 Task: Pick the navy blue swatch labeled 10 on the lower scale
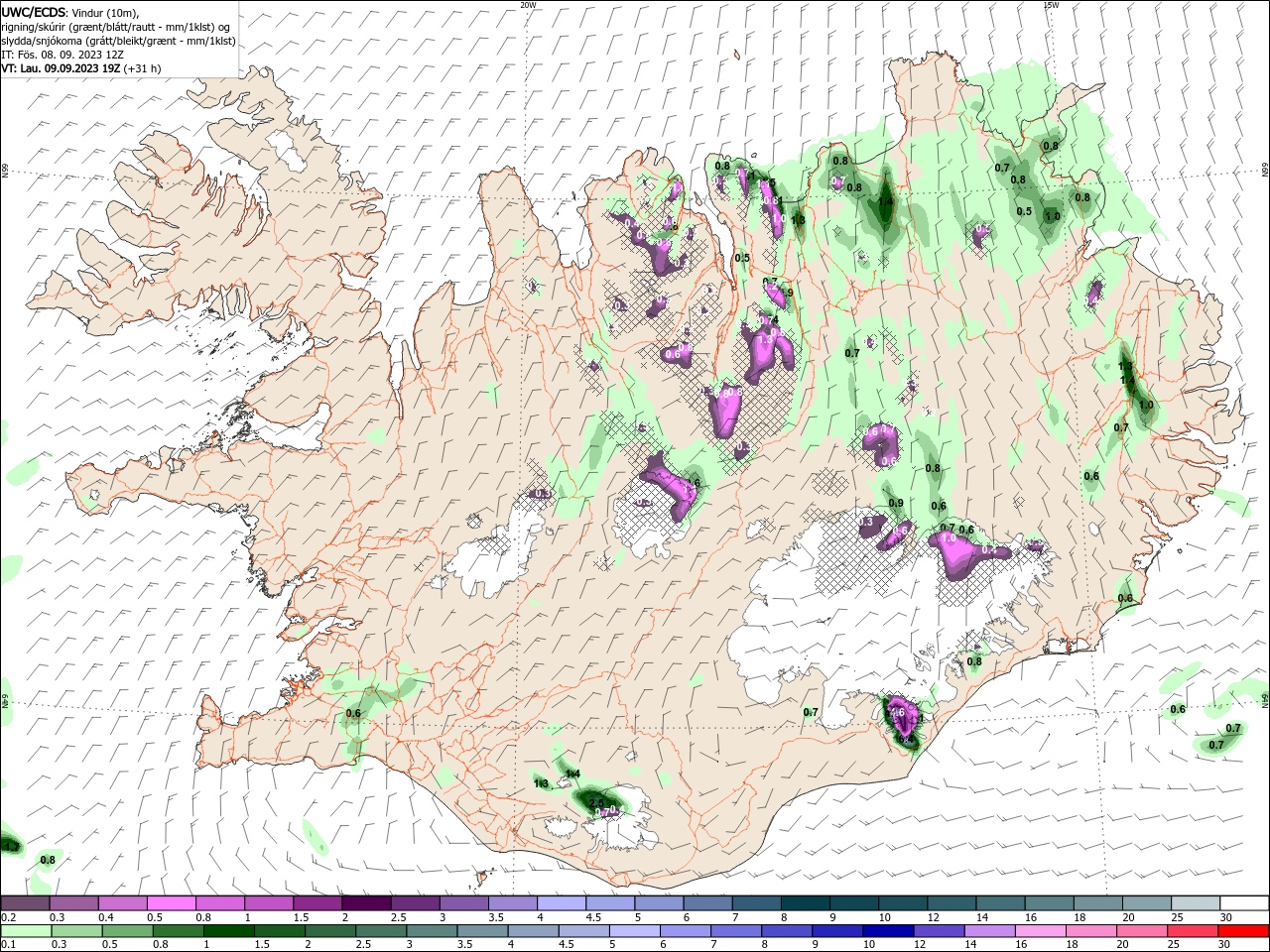(x=888, y=931)
